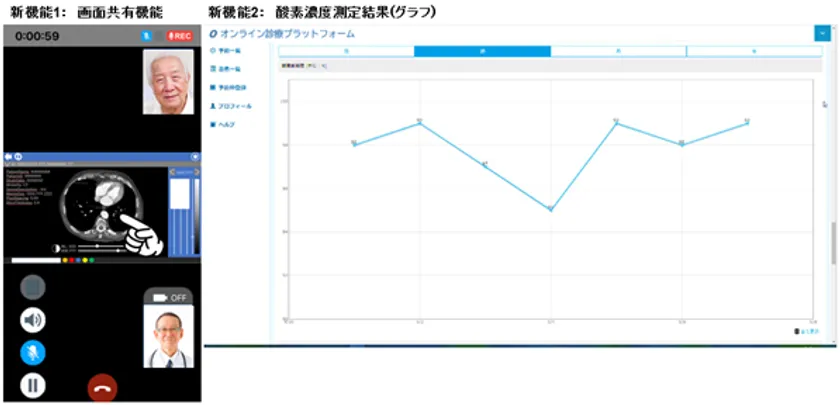Click the white box in the CT side panel

(180, 193)
